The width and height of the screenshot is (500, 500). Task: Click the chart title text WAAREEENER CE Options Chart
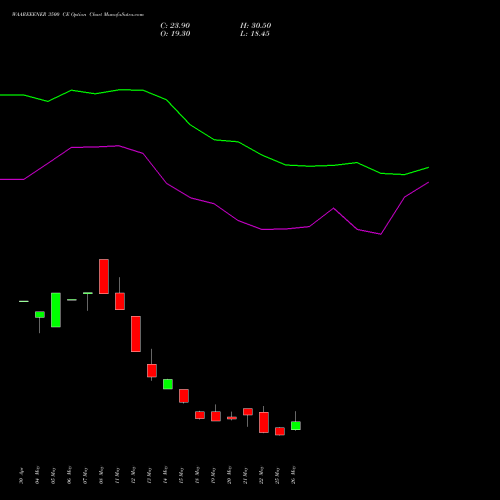coord(78,15)
